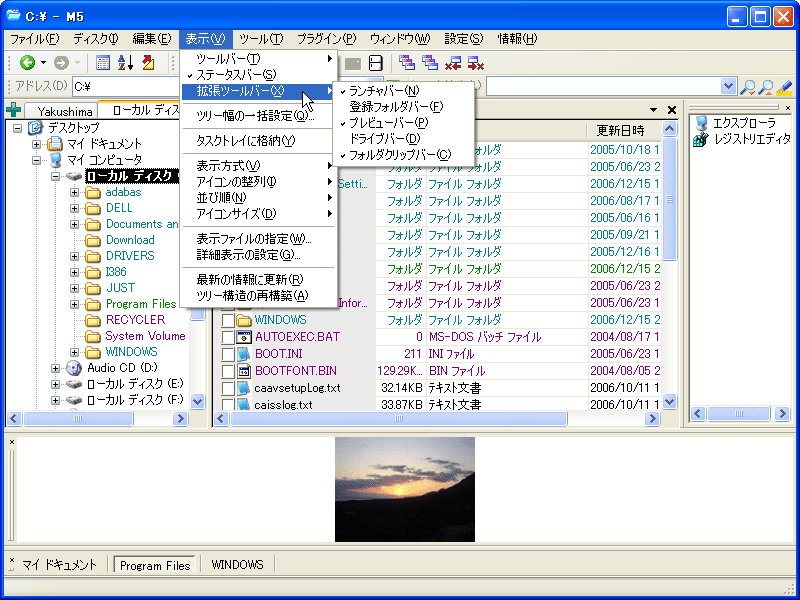
Task: Click the split-pane layout icon
Action: point(376,63)
